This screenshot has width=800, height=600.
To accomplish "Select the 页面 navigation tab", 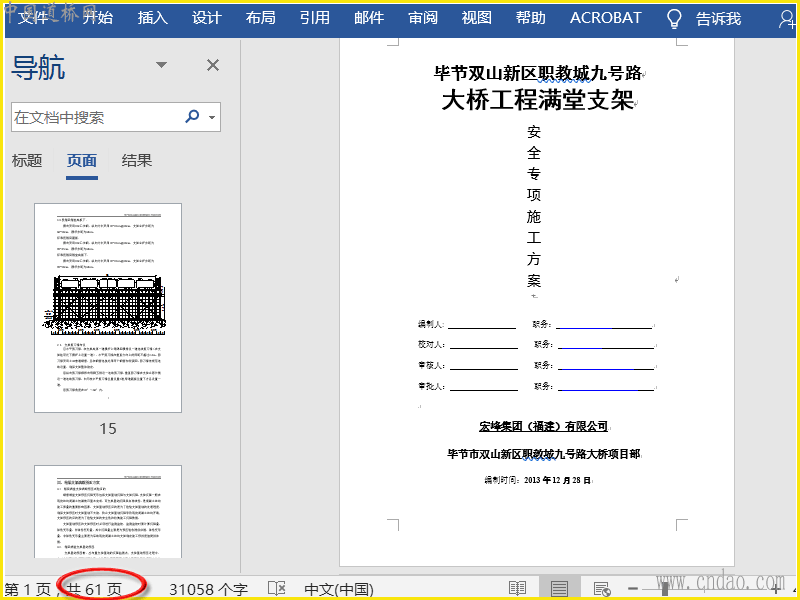I will click(82, 161).
